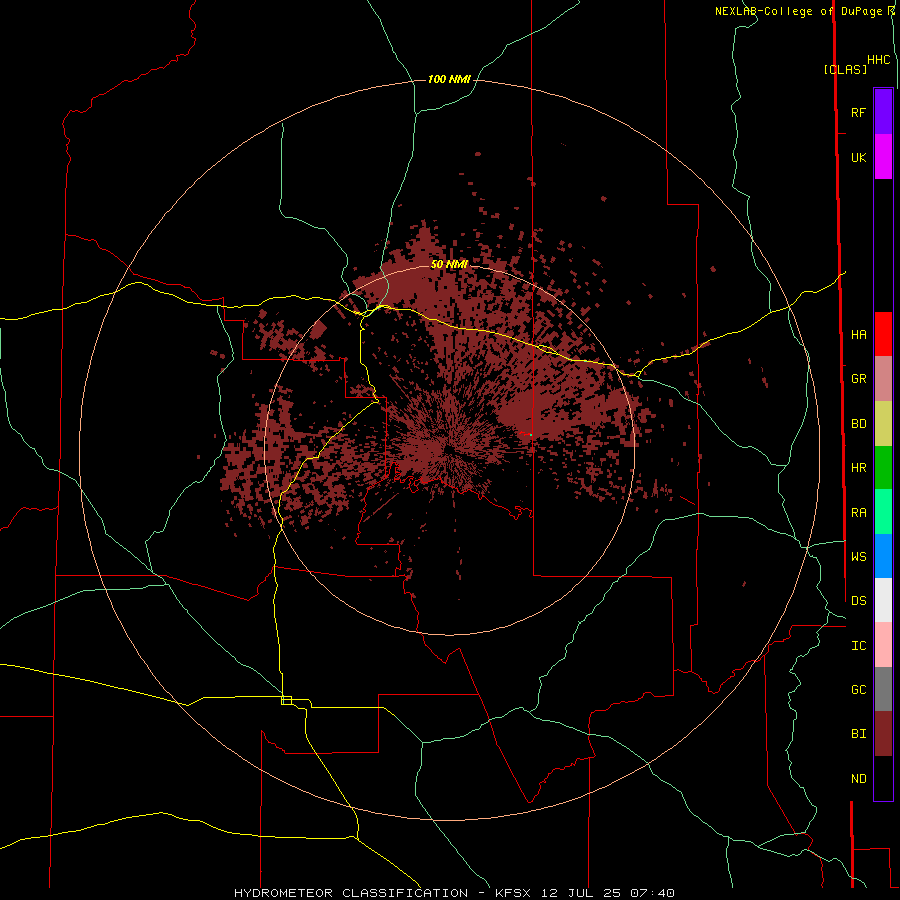Click the HA legend label
The image size is (900, 900).
pos(859,334)
